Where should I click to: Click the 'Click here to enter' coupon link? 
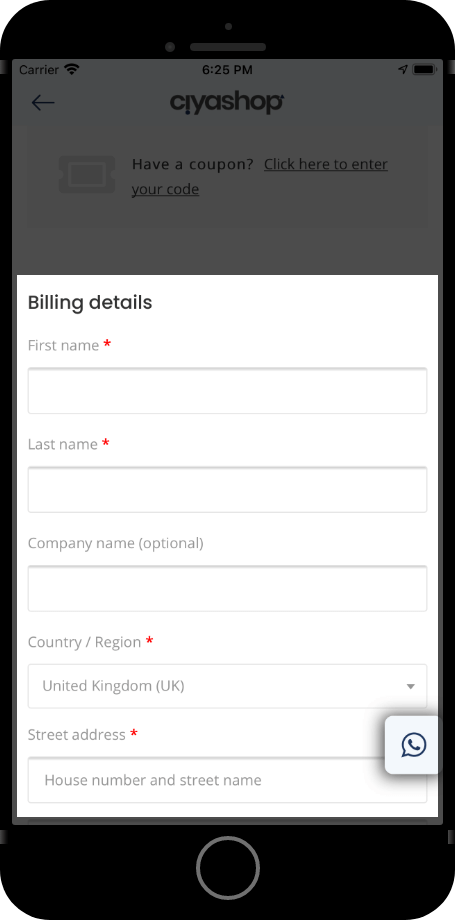[326, 164]
